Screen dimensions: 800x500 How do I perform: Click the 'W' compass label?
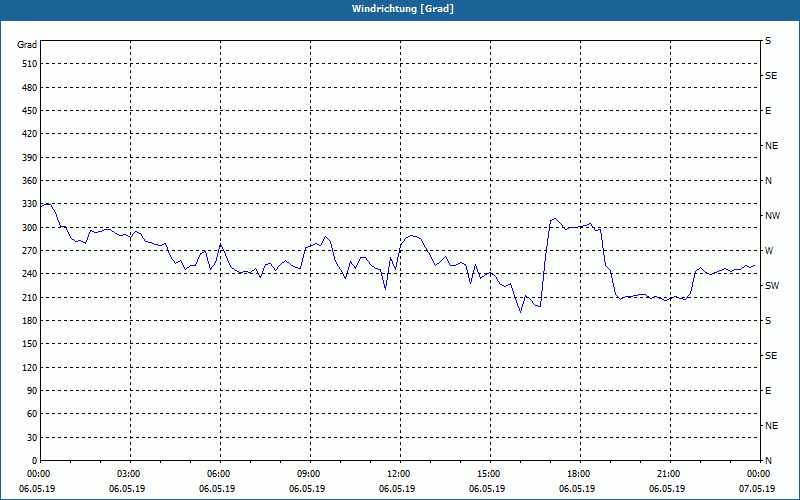tap(769, 251)
